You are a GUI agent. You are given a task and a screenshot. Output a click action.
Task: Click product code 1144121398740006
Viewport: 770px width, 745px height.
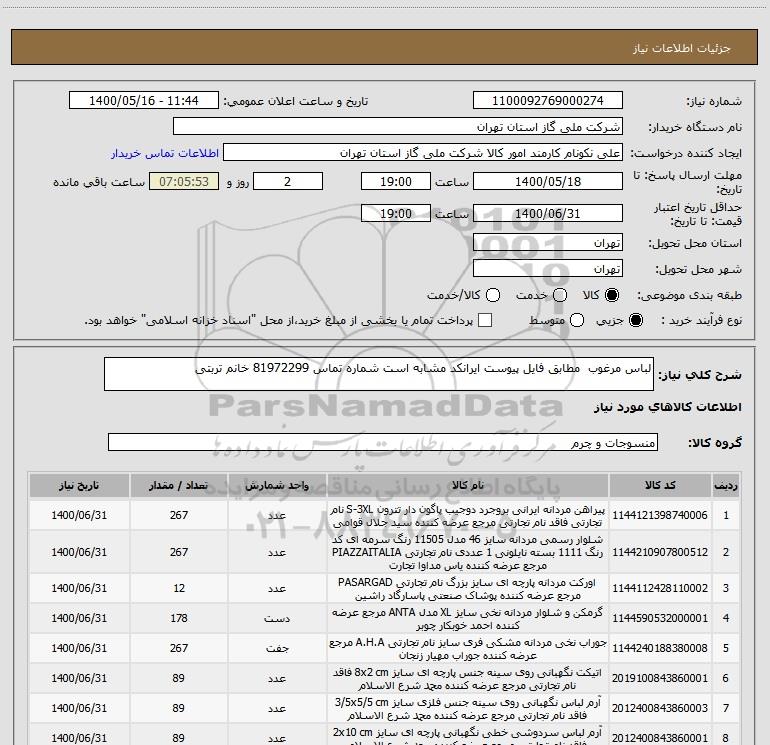pyautogui.click(x=660, y=515)
